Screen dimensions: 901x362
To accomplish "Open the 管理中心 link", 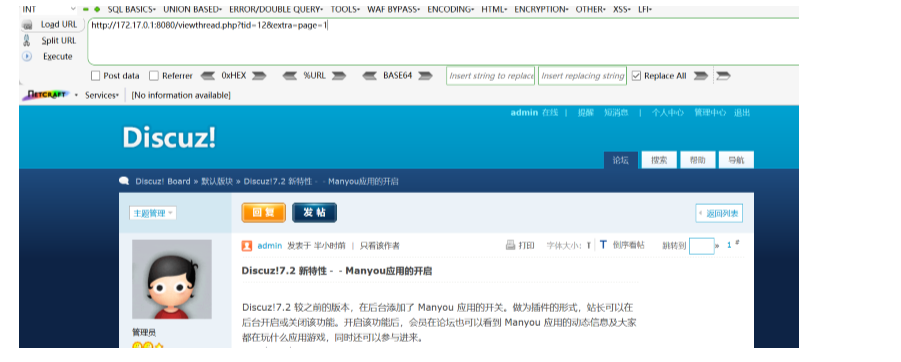I will tap(710, 113).
